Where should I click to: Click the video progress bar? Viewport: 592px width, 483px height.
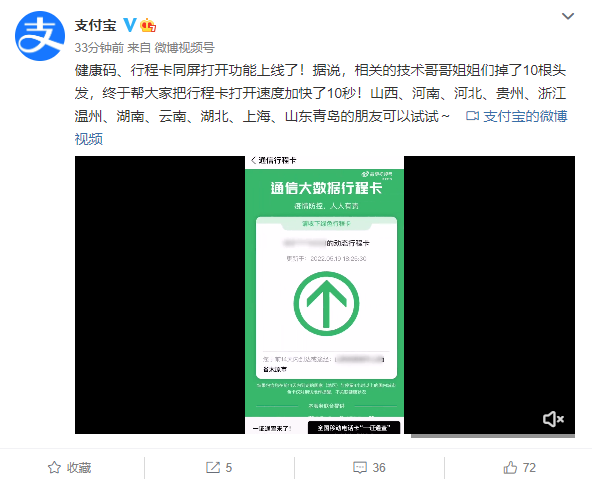point(493,436)
